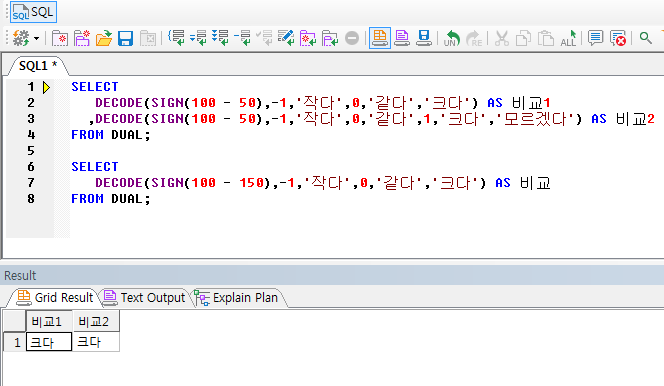Select the SQL1 * editor tab

(x=38, y=66)
